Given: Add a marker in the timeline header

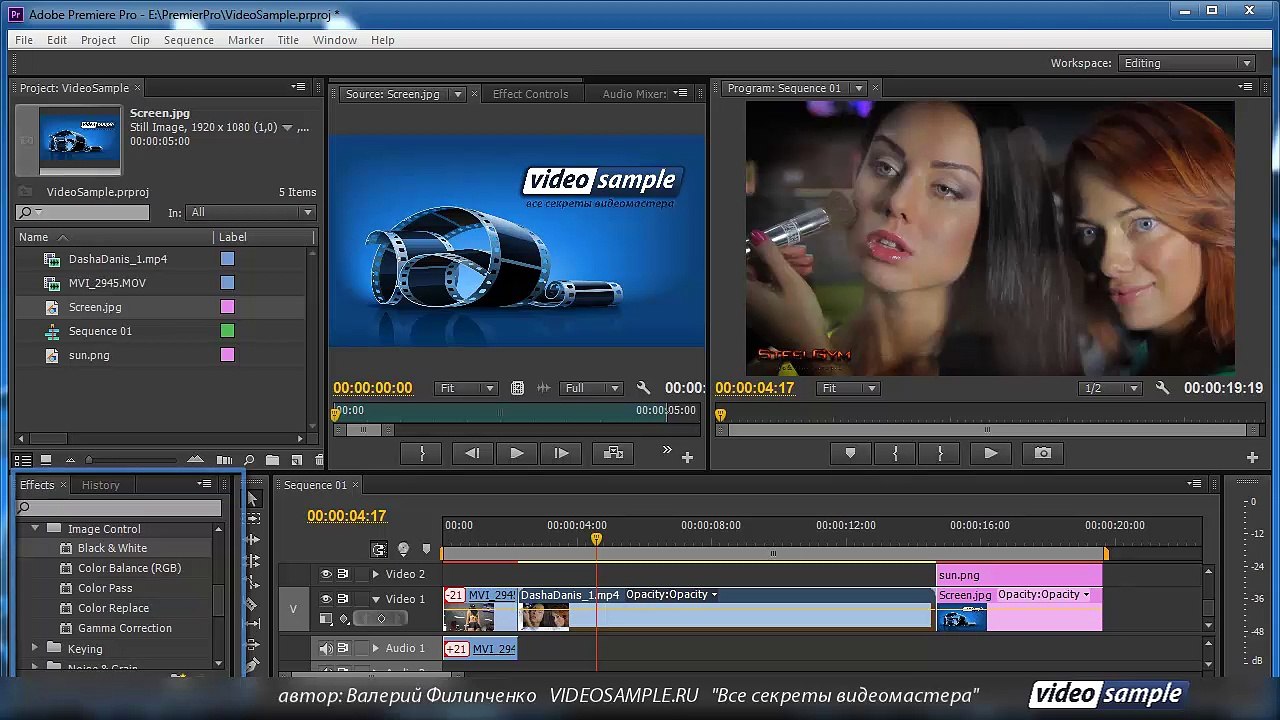Looking at the screenshot, I should point(427,549).
